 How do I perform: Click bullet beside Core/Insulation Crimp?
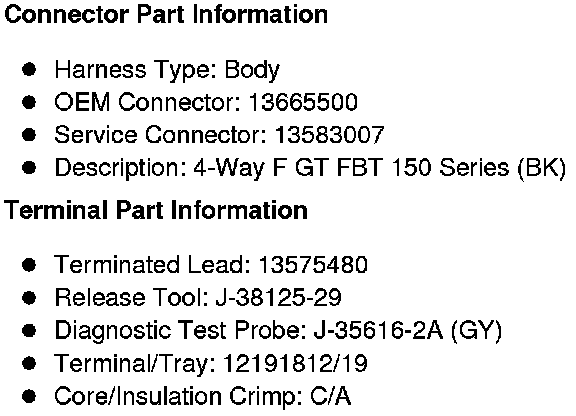pyautogui.click(x=29, y=396)
